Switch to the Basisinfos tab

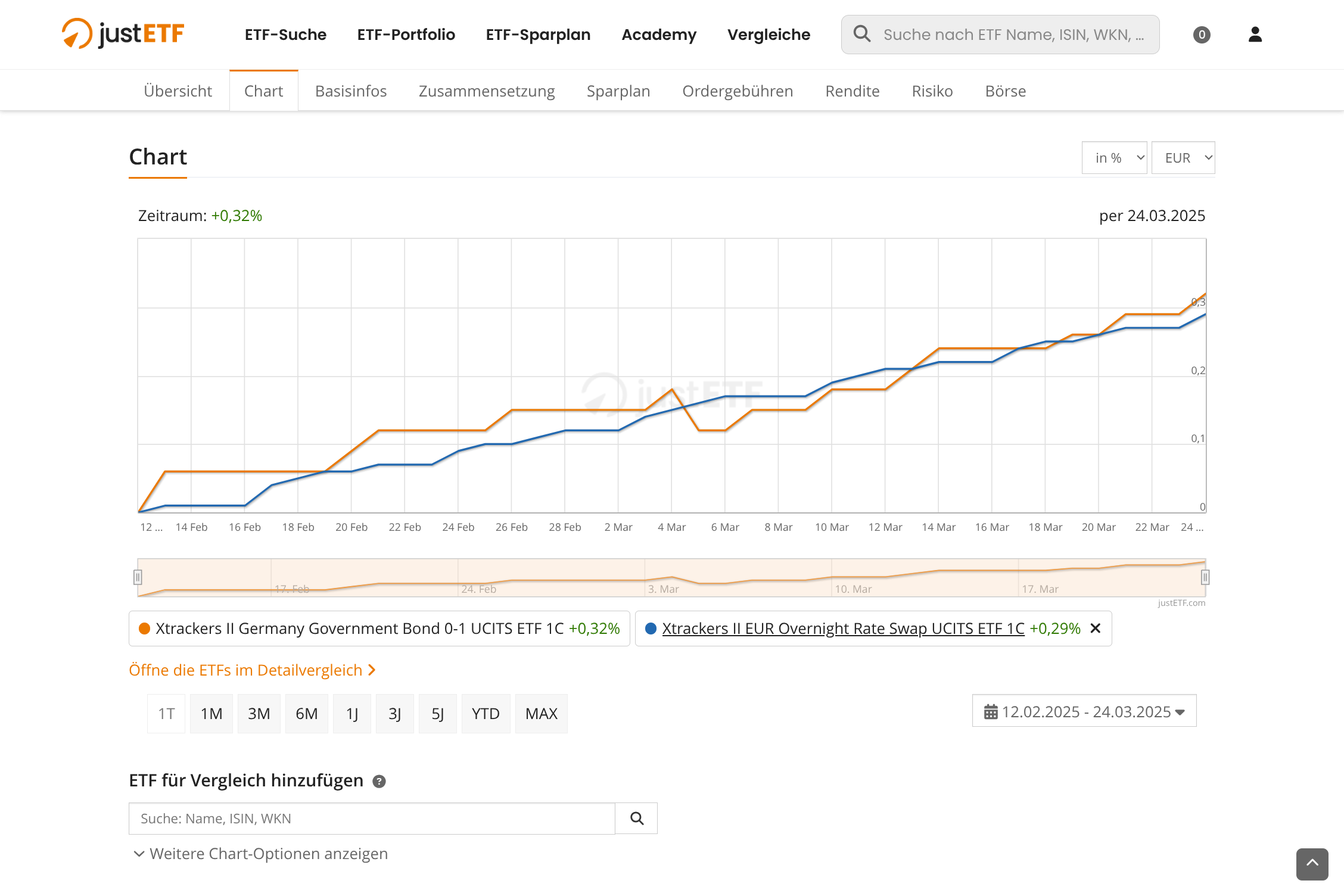(351, 91)
